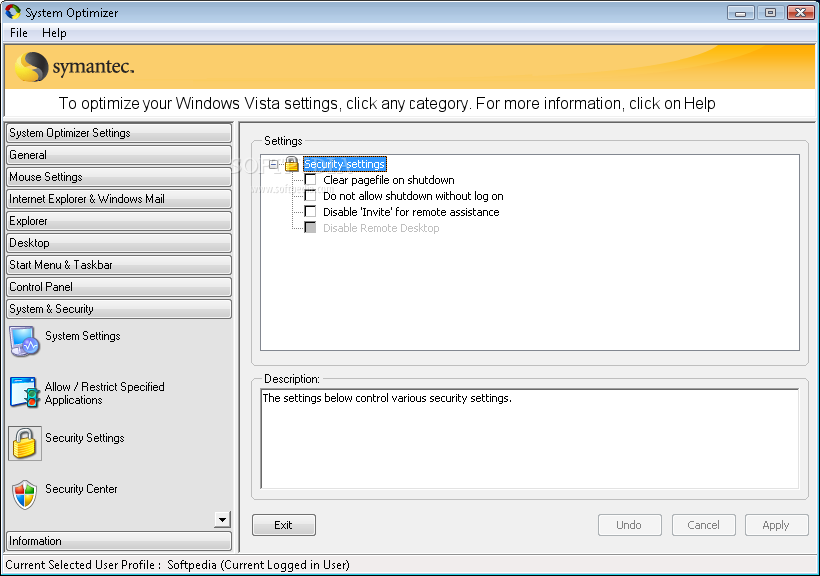Viewport: 820px width, 576px height.
Task: Click the sidebar scroll-down arrow
Action: click(222, 519)
